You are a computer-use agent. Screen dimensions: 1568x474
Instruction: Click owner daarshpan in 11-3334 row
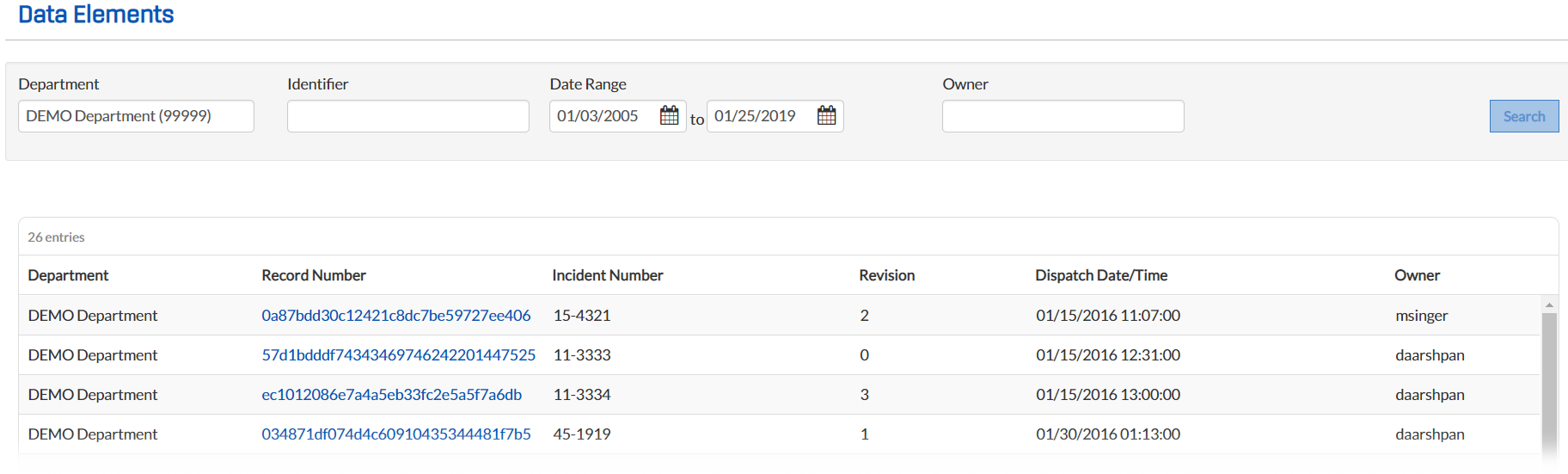tap(1430, 395)
